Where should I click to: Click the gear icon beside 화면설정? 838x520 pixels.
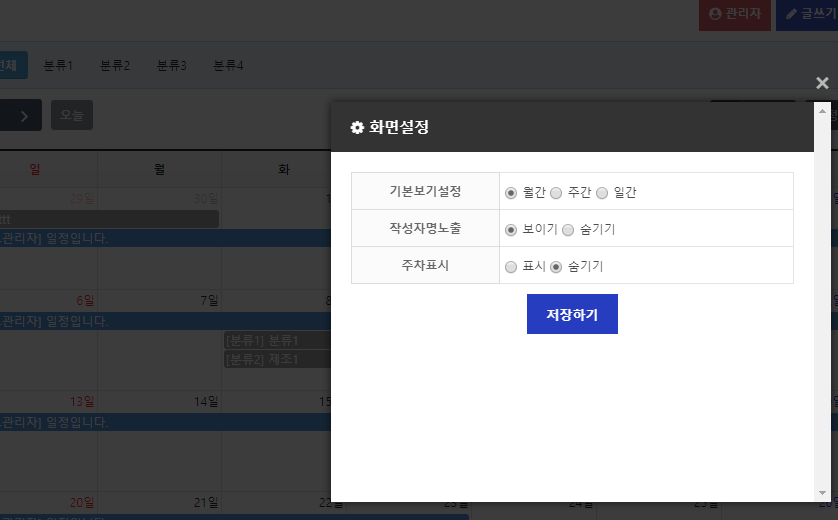(x=357, y=128)
